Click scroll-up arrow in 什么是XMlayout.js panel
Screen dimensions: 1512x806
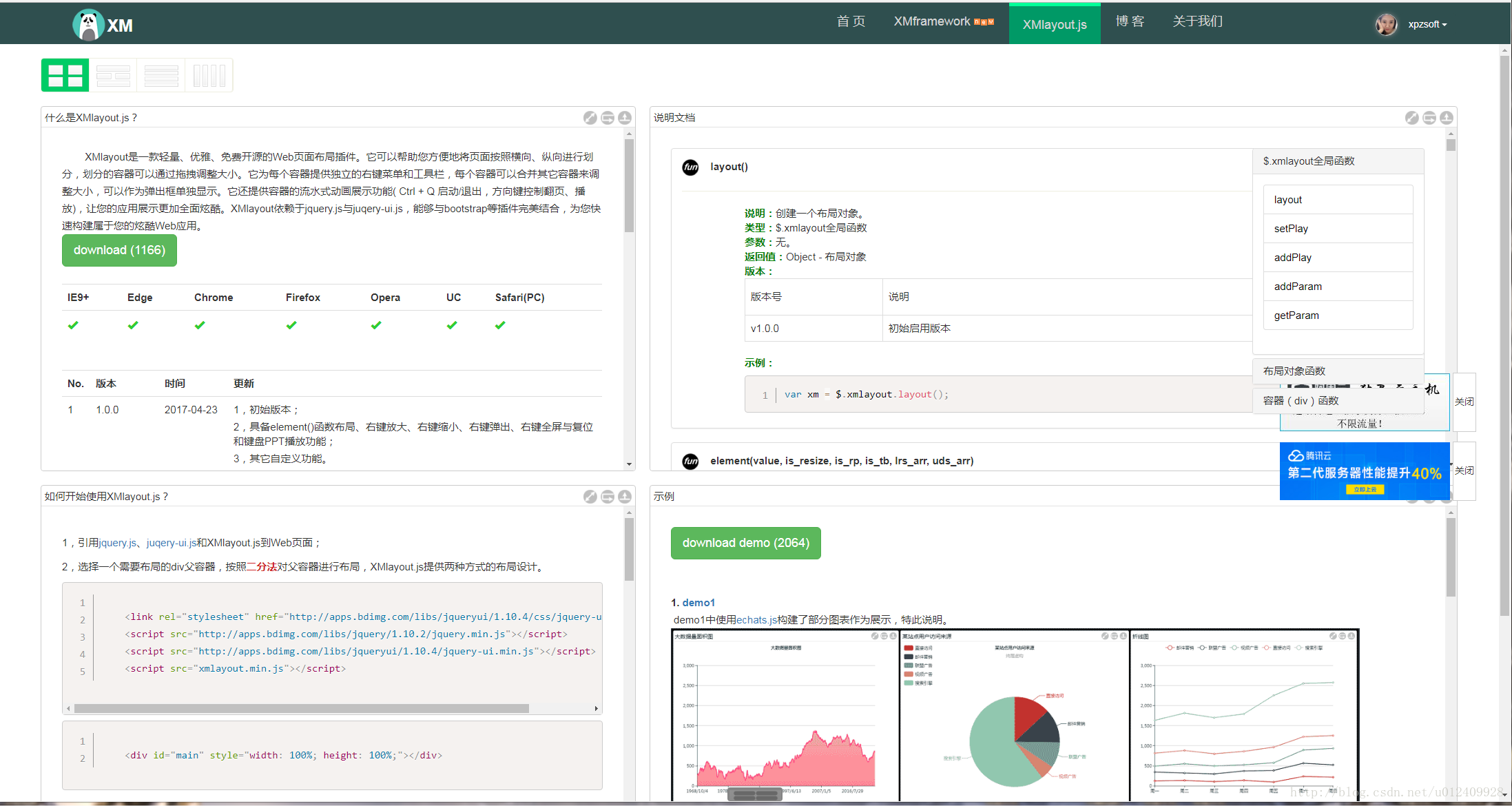coord(629,134)
